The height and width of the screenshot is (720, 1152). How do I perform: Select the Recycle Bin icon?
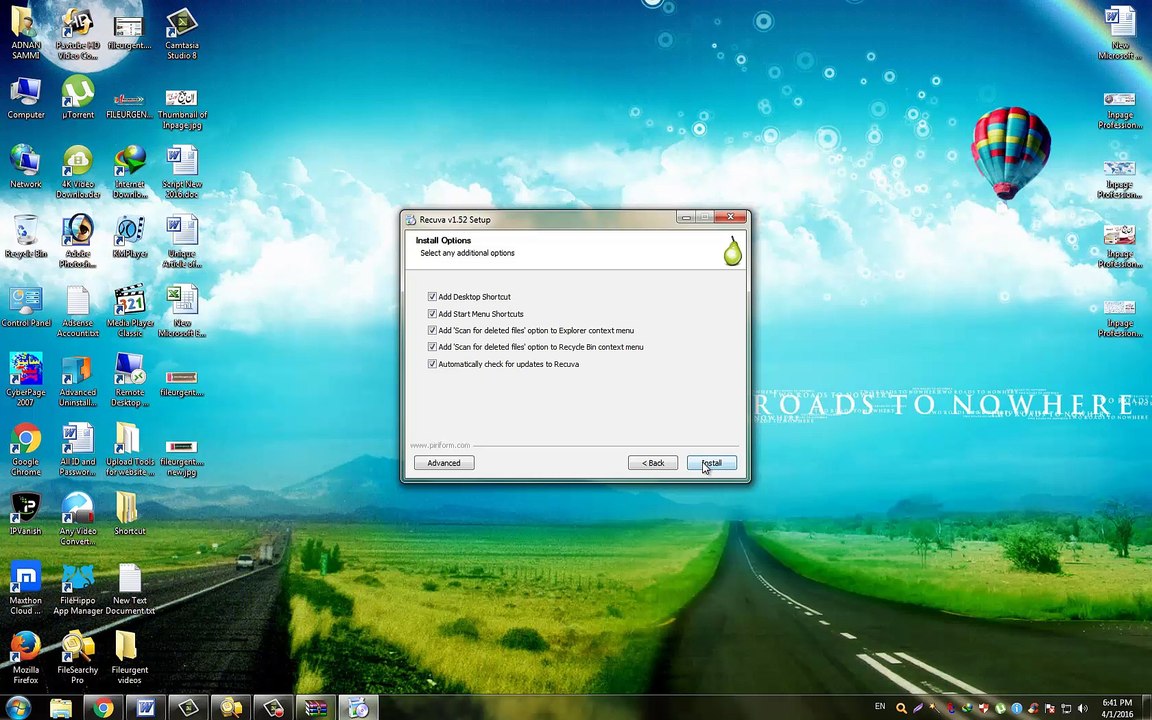point(26,236)
